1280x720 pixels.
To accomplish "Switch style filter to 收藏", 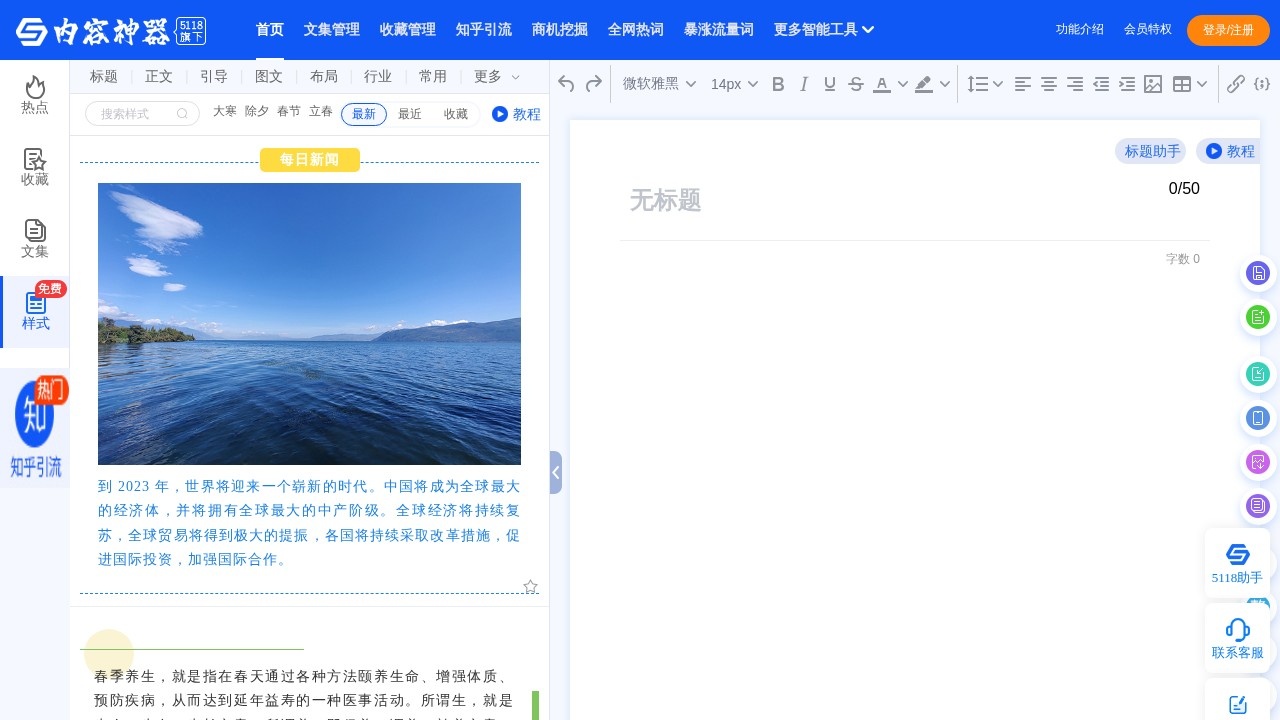I will 455,114.
